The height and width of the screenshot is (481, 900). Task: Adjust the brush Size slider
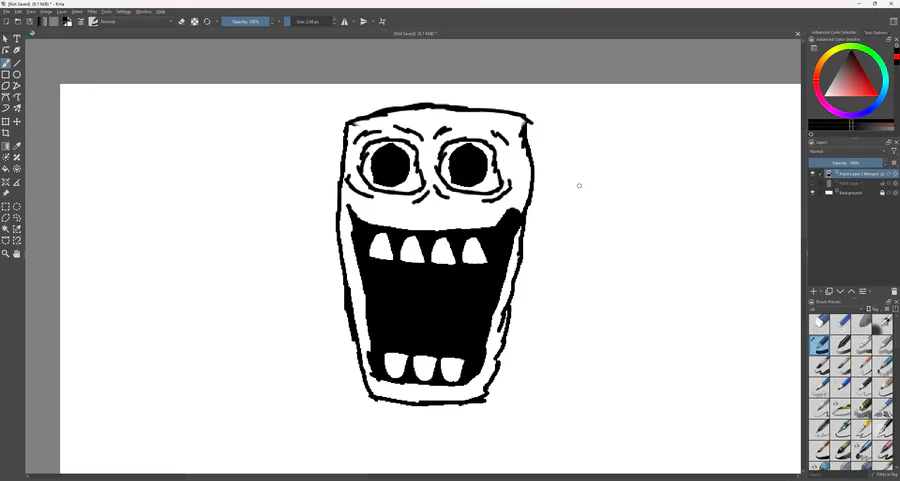pos(308,22)
